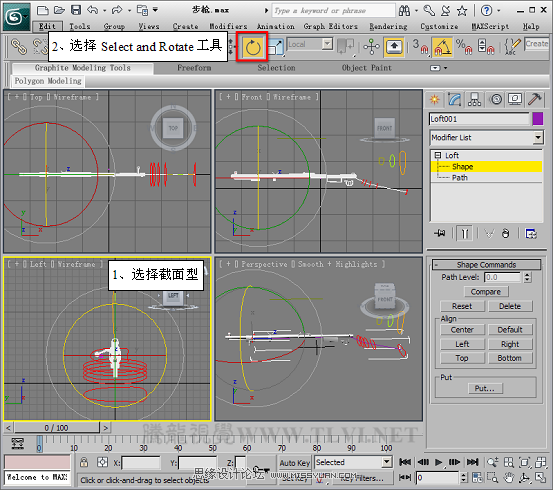Click the Center align button
This screenshot has width=553, height=490.
(462, 329)
